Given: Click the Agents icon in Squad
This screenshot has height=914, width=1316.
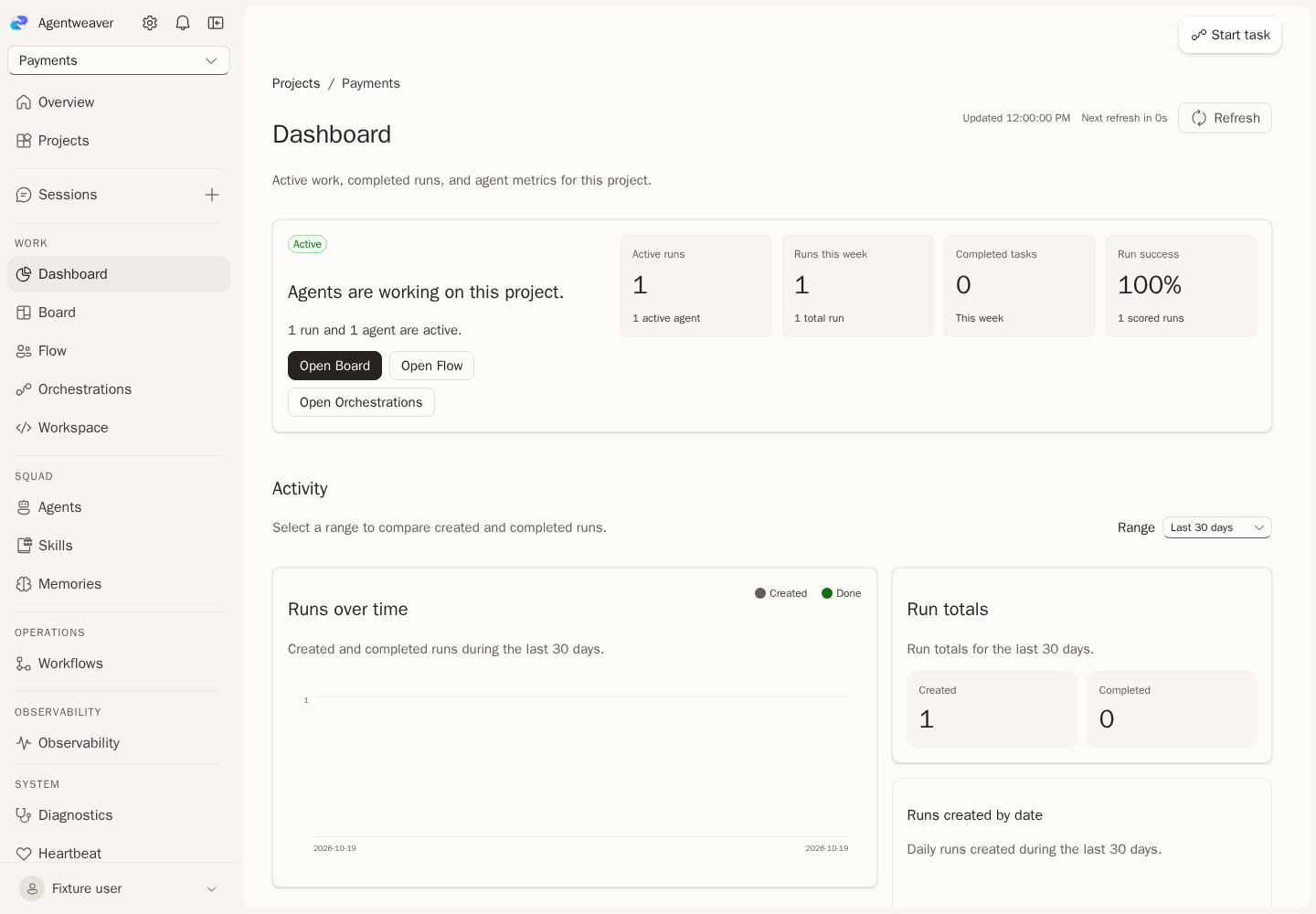Looking at the screenshot, I should coord(24,507).
